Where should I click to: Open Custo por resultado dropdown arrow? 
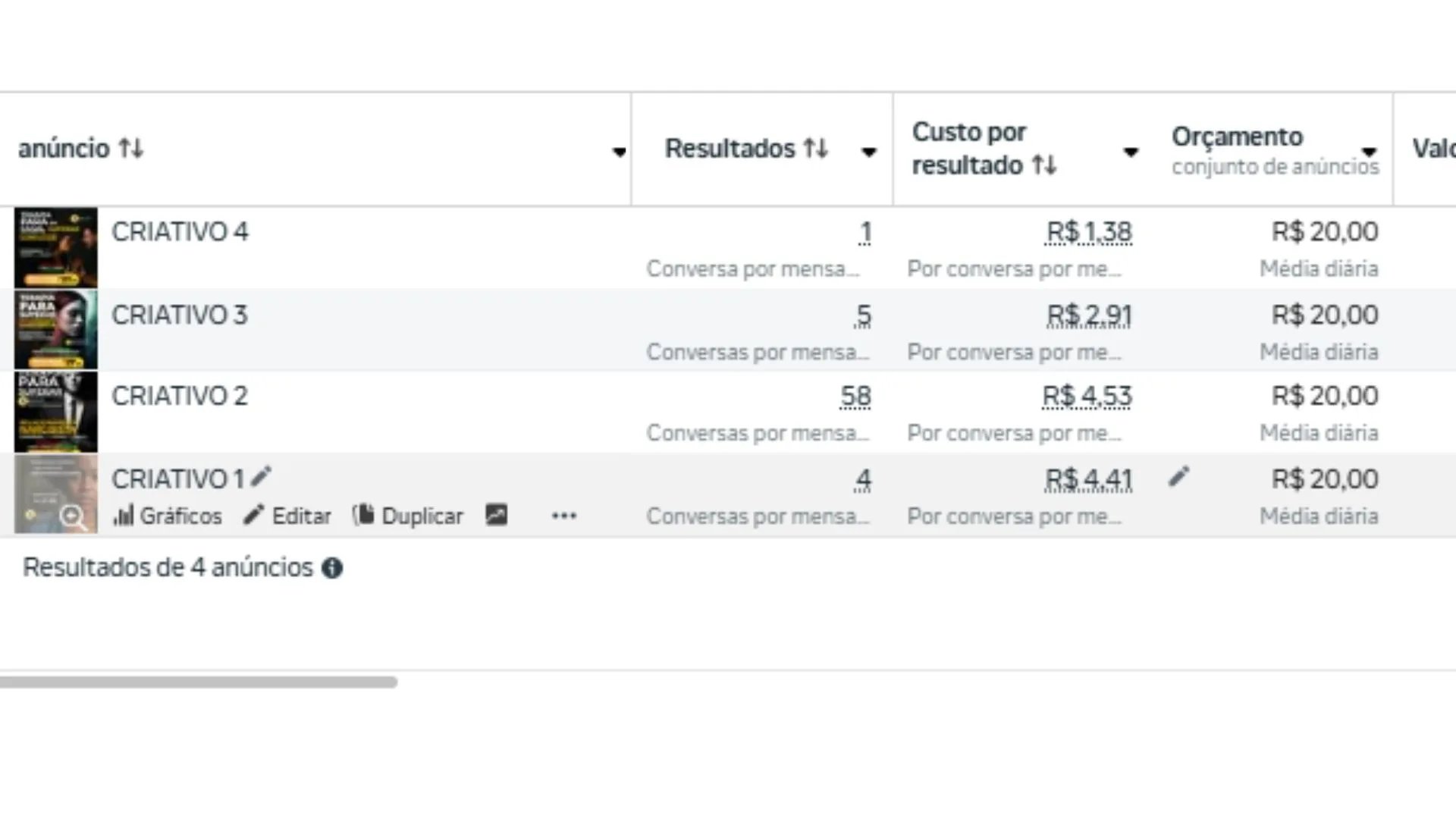tap(1131, 152)
